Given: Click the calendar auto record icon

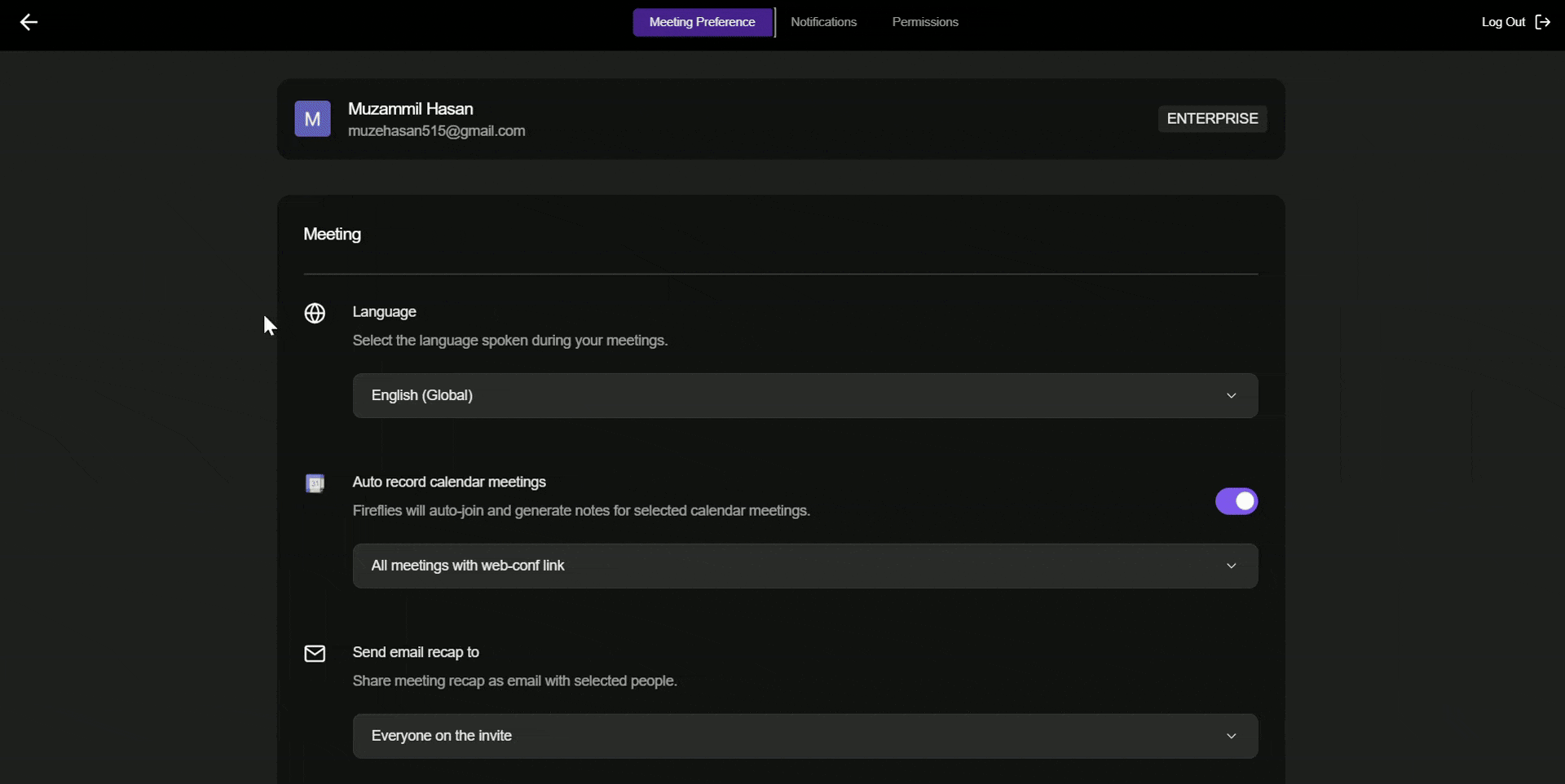Looking at the screenshot, I should coord(315,483).
